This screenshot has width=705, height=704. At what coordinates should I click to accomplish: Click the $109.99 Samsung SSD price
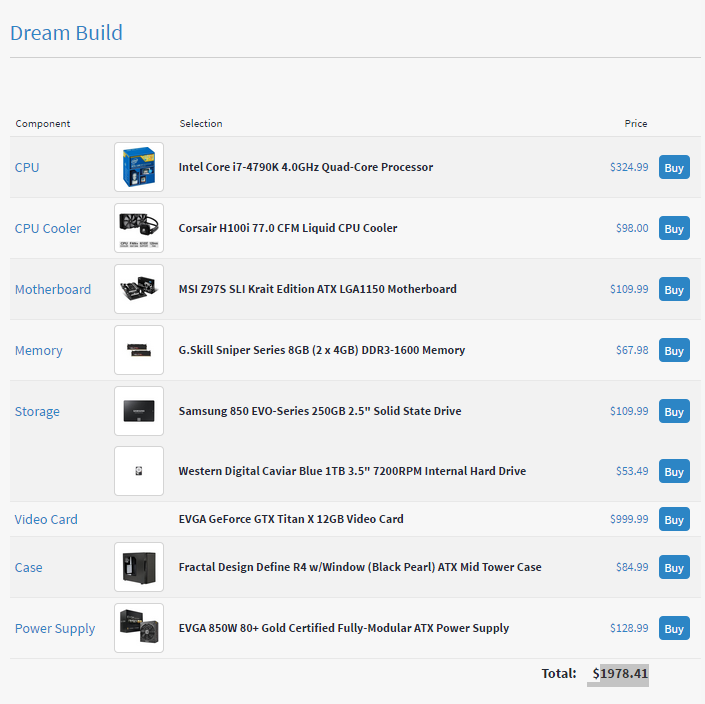(629, 411)
